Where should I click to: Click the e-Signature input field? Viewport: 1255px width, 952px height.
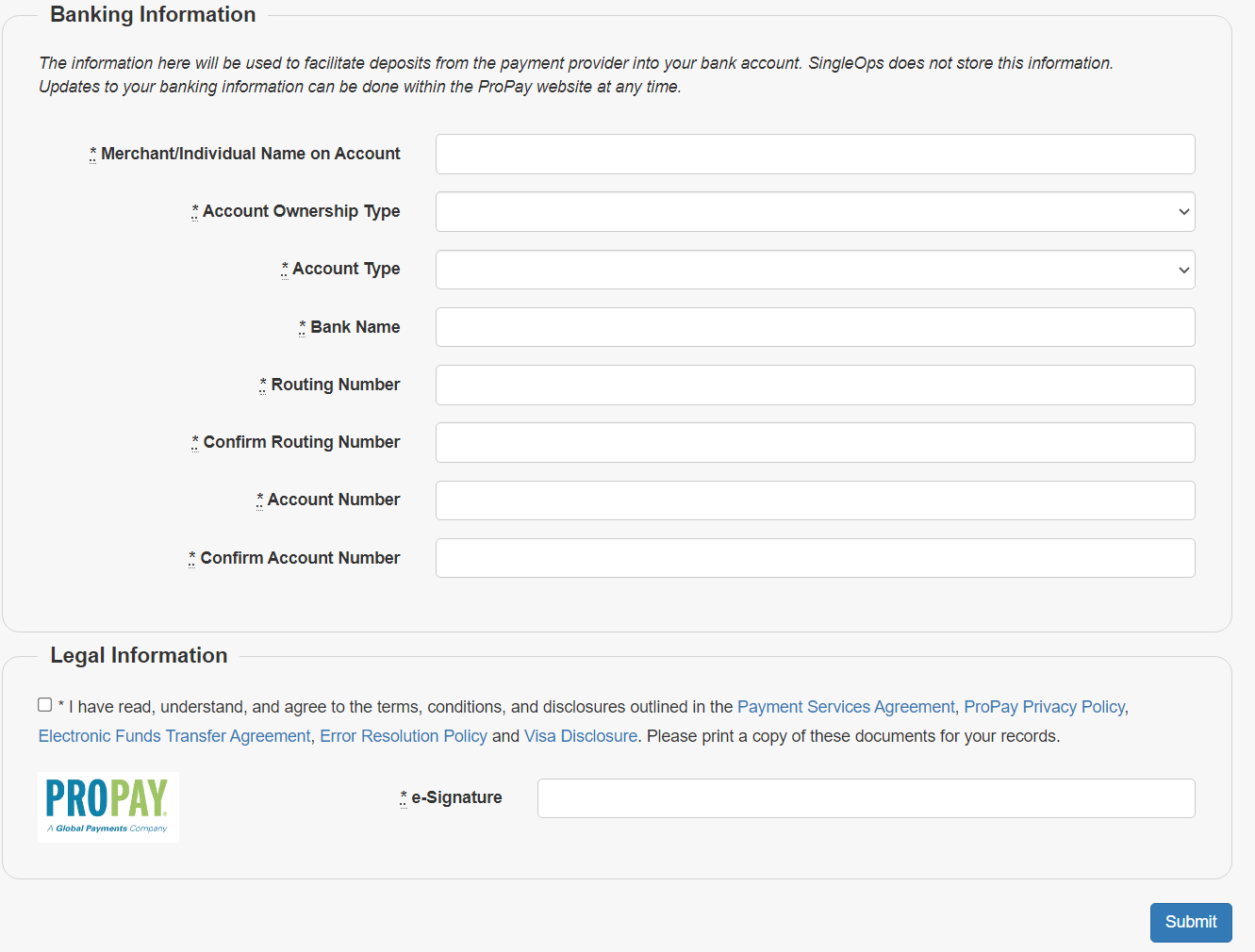[866, 798]
